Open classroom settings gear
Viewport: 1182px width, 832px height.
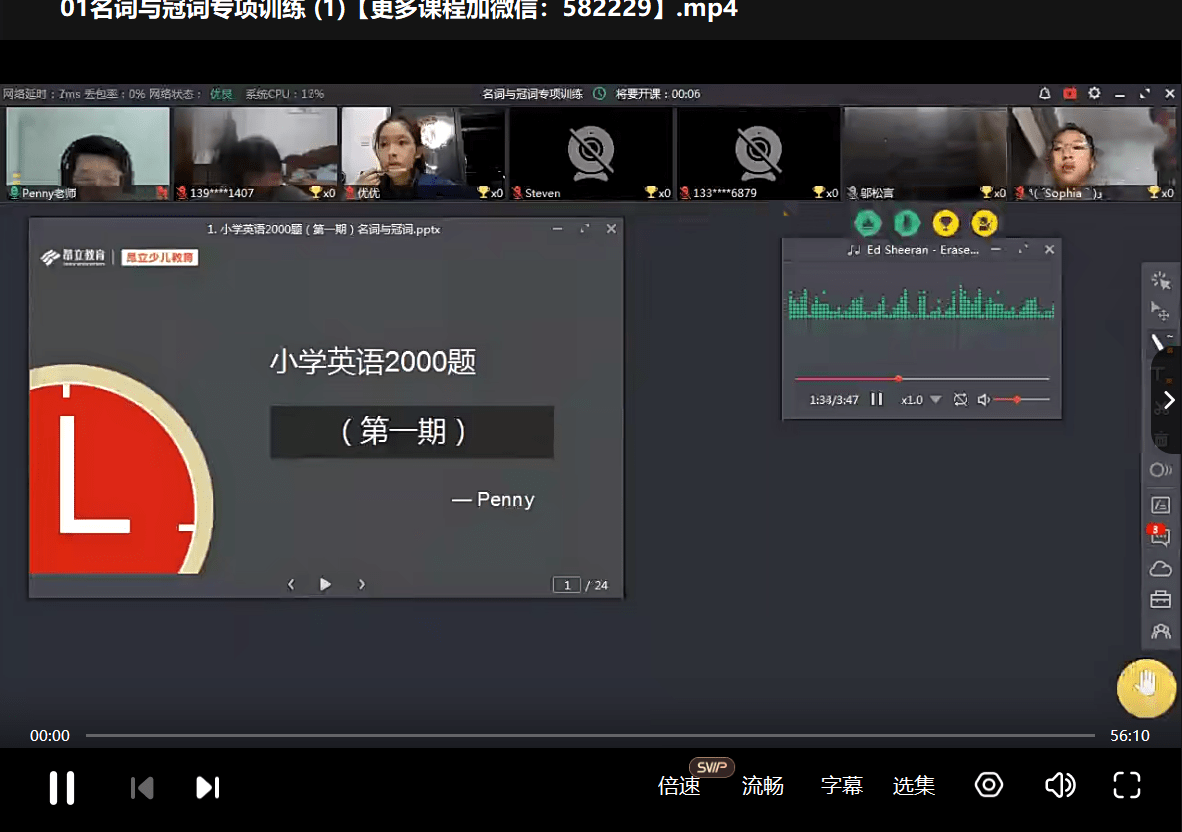(x=1095, y=93)
